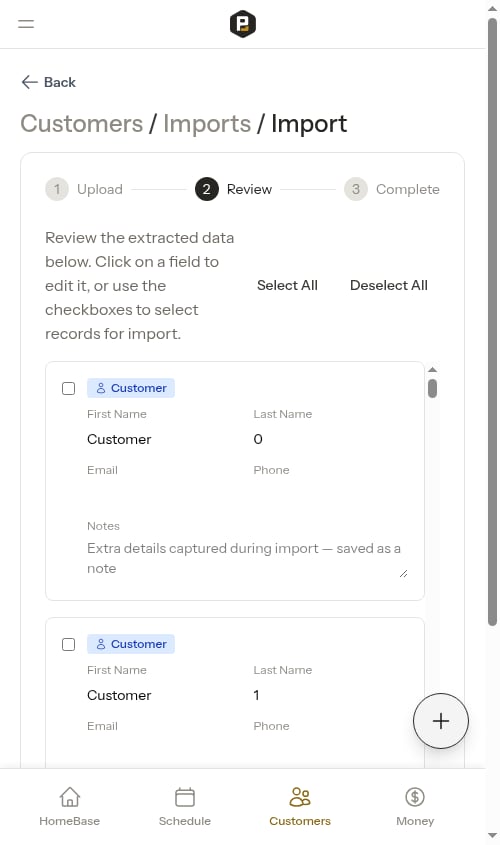Click the records list scrollbar thumb

432,389
